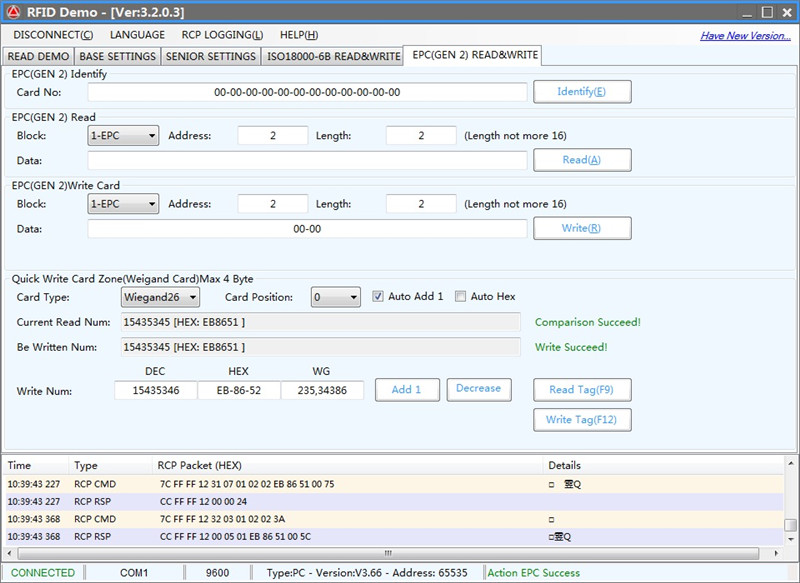Click the 9600 baud rate status entry
Viewport: 800px width, 583px height.
pos(217,573)
